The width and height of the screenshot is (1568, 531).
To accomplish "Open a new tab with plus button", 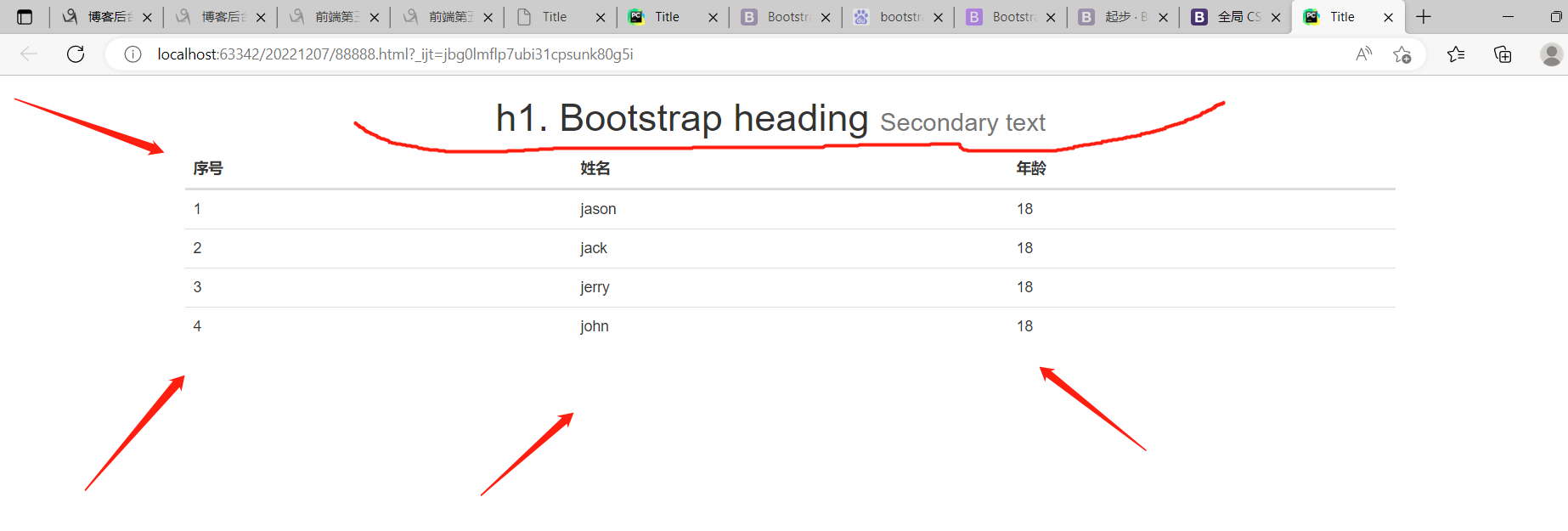I will click(x=1424, y=17).
